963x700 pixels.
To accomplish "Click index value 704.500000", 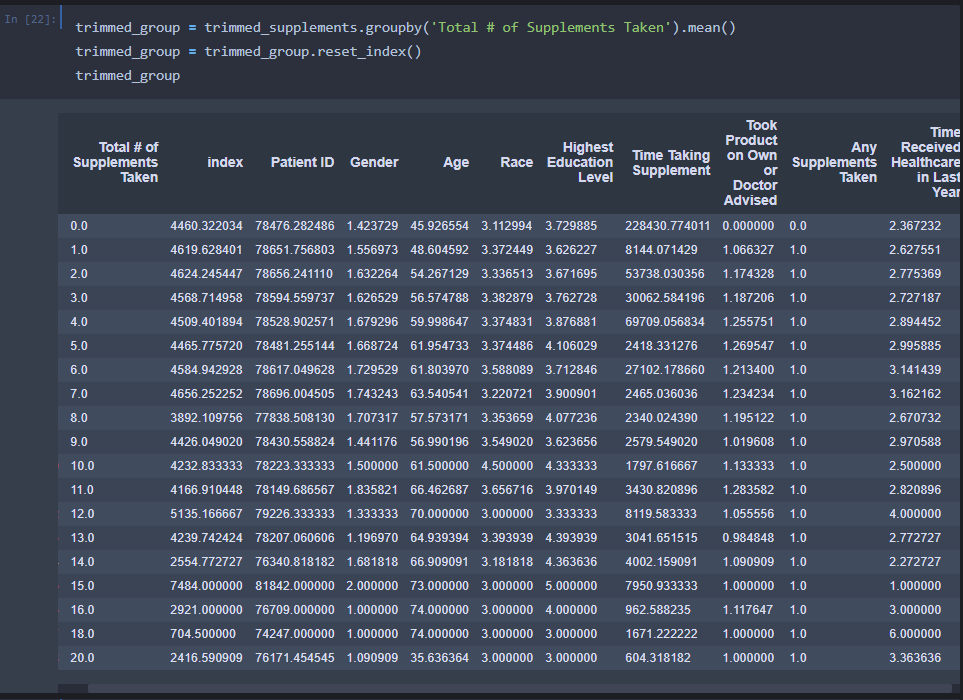I will (203, 634).
